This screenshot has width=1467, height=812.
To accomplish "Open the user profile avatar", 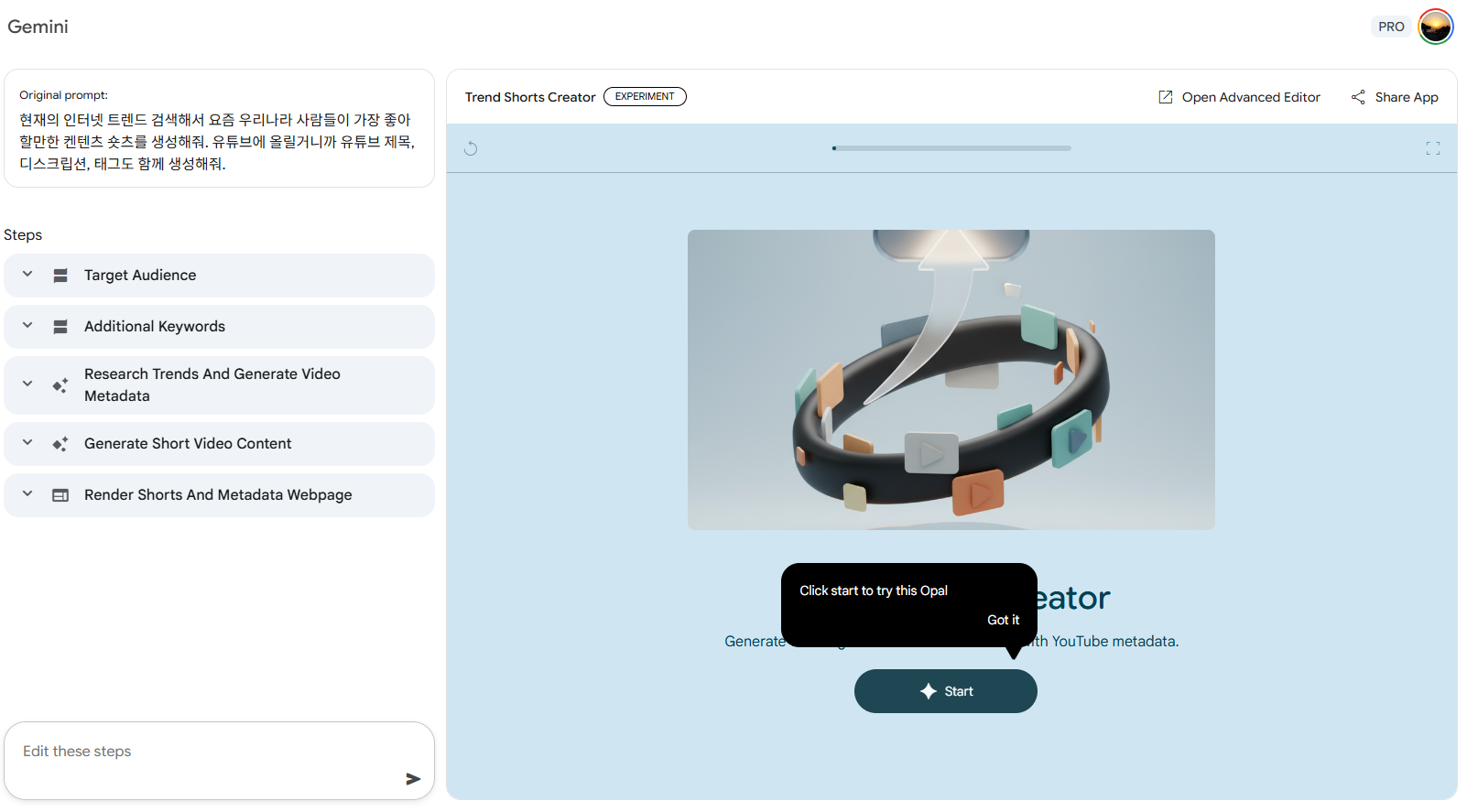I will (1435, 27).
